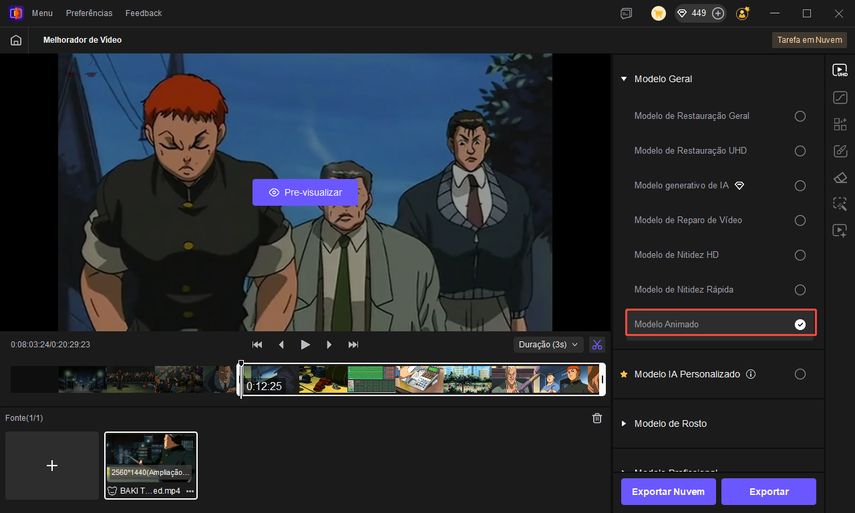This screenshot has height=513, width=855.
Task: Collapse the Modelo Geral section
Action: point(624,79)
